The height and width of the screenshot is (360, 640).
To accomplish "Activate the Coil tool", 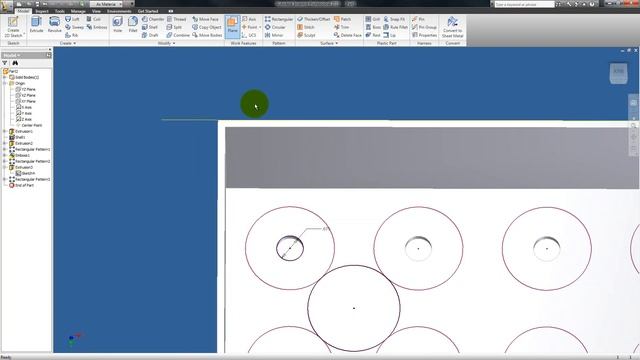I will point(93,19).
